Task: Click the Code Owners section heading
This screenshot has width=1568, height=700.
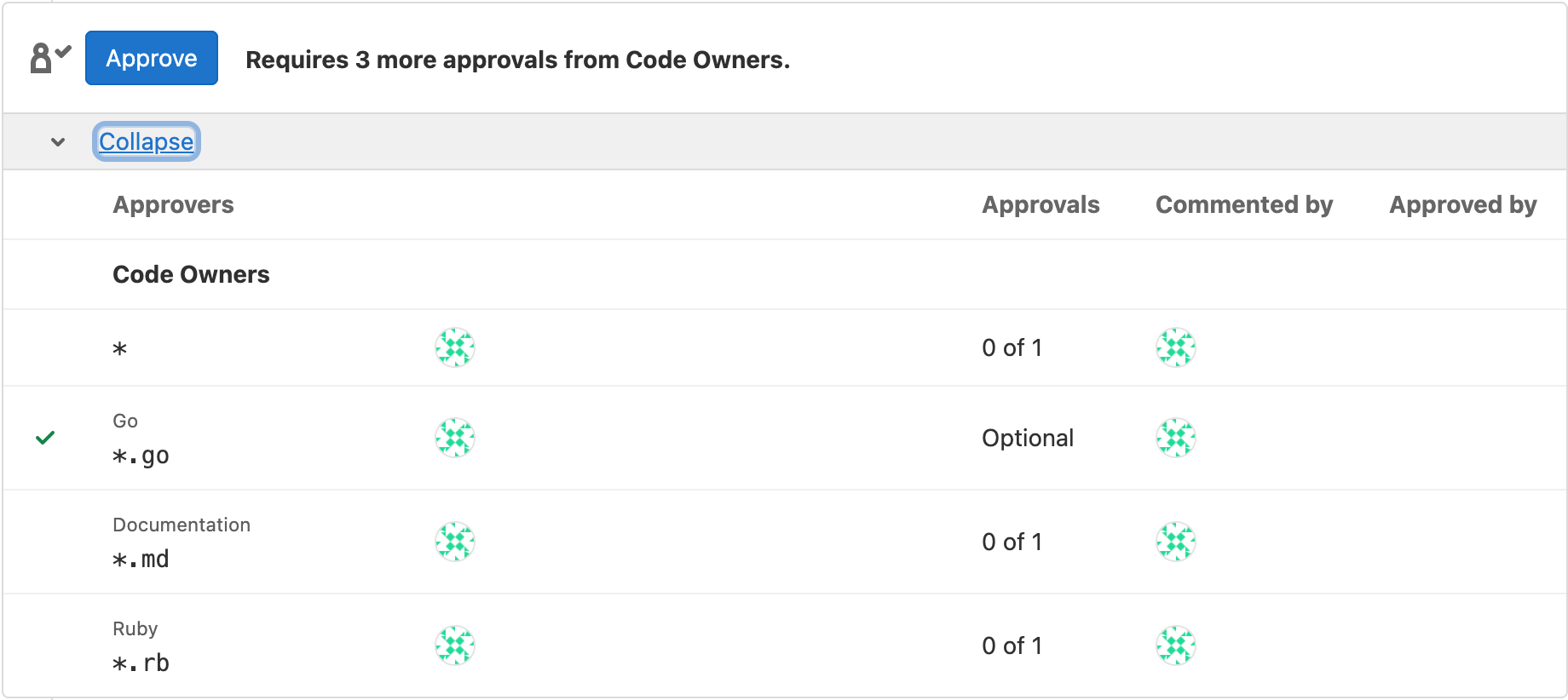Action: pyautogui.click(x=191, y=274)
